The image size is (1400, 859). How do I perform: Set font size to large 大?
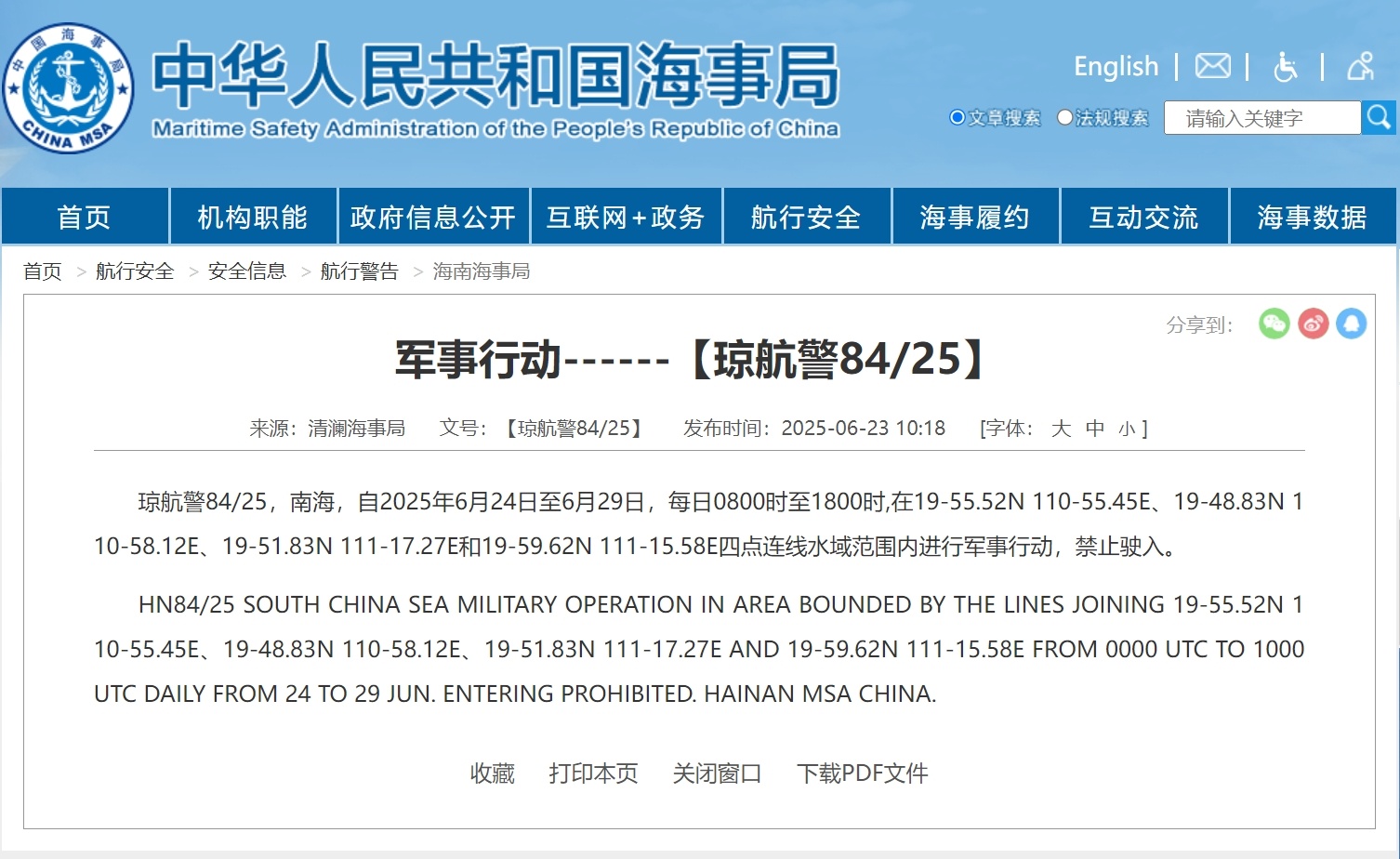pos(1061,429)
